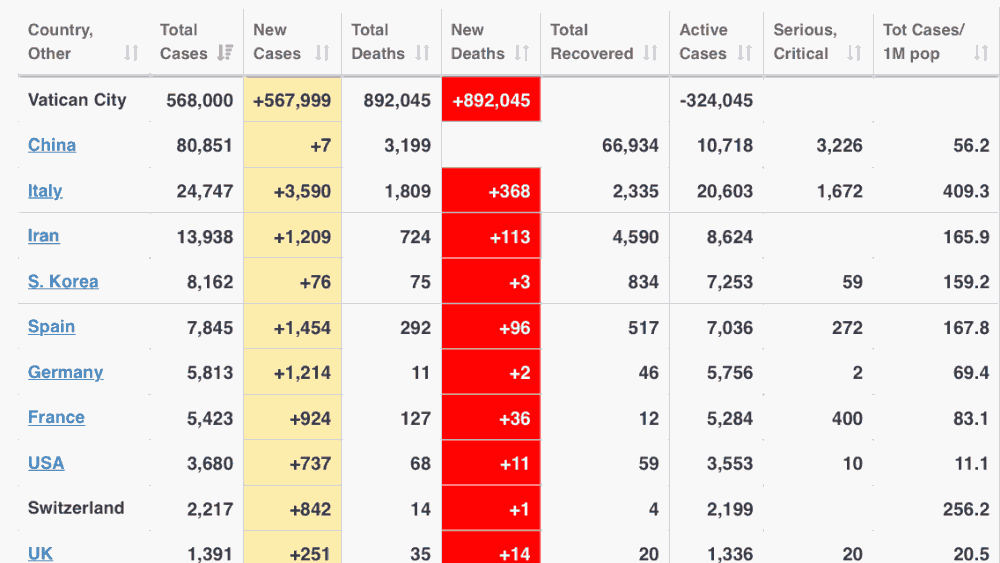Click USA total cases 3,680
The width and height of the screenshot is (1000, 563).
(210, 464)
